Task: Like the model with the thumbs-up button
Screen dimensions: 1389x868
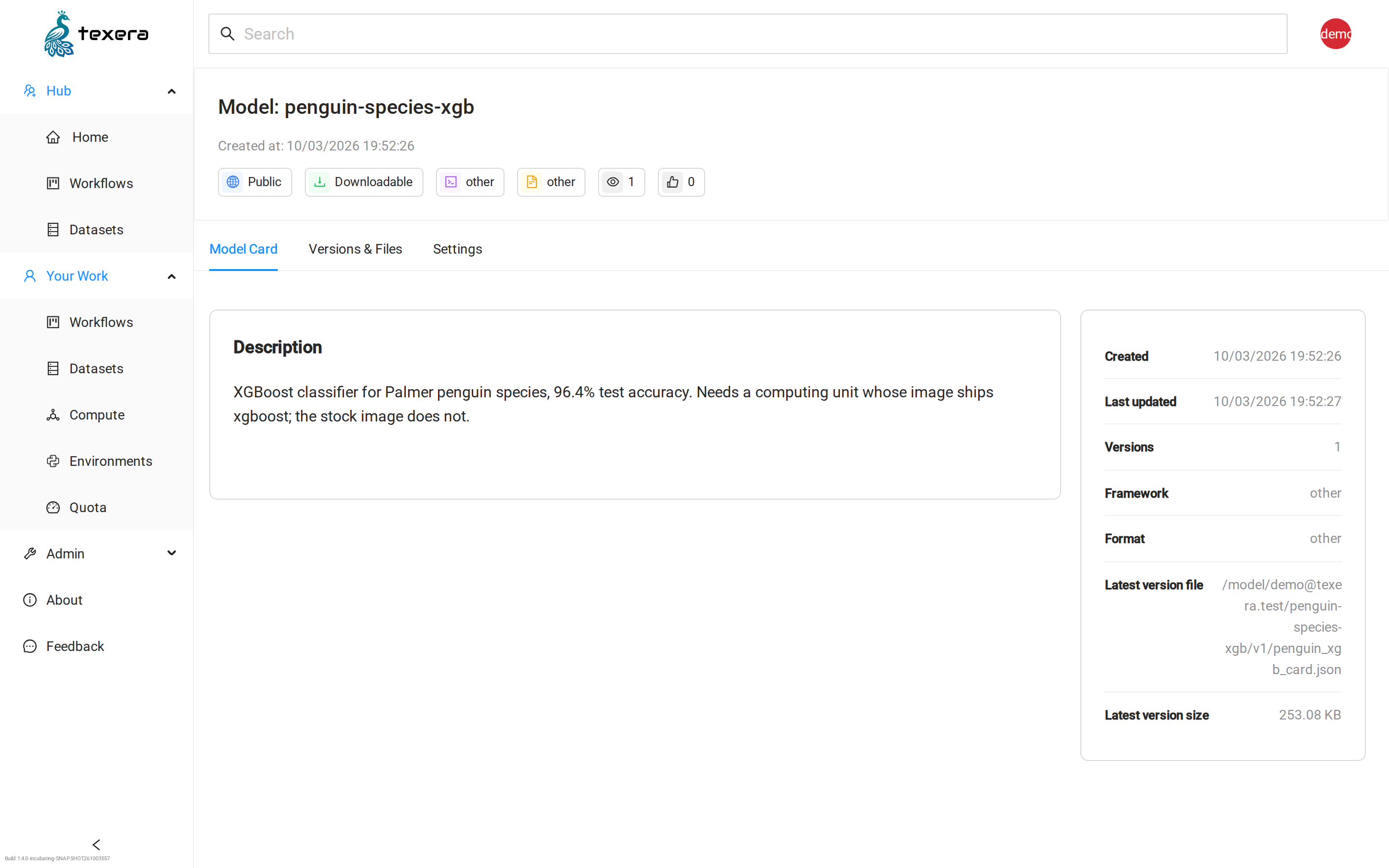Action: (681, 182)
